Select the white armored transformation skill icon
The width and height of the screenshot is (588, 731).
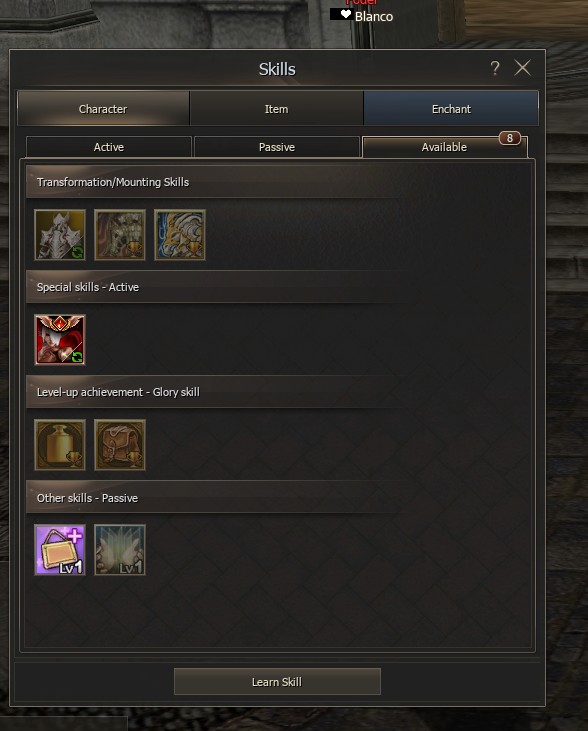point(60,234)
